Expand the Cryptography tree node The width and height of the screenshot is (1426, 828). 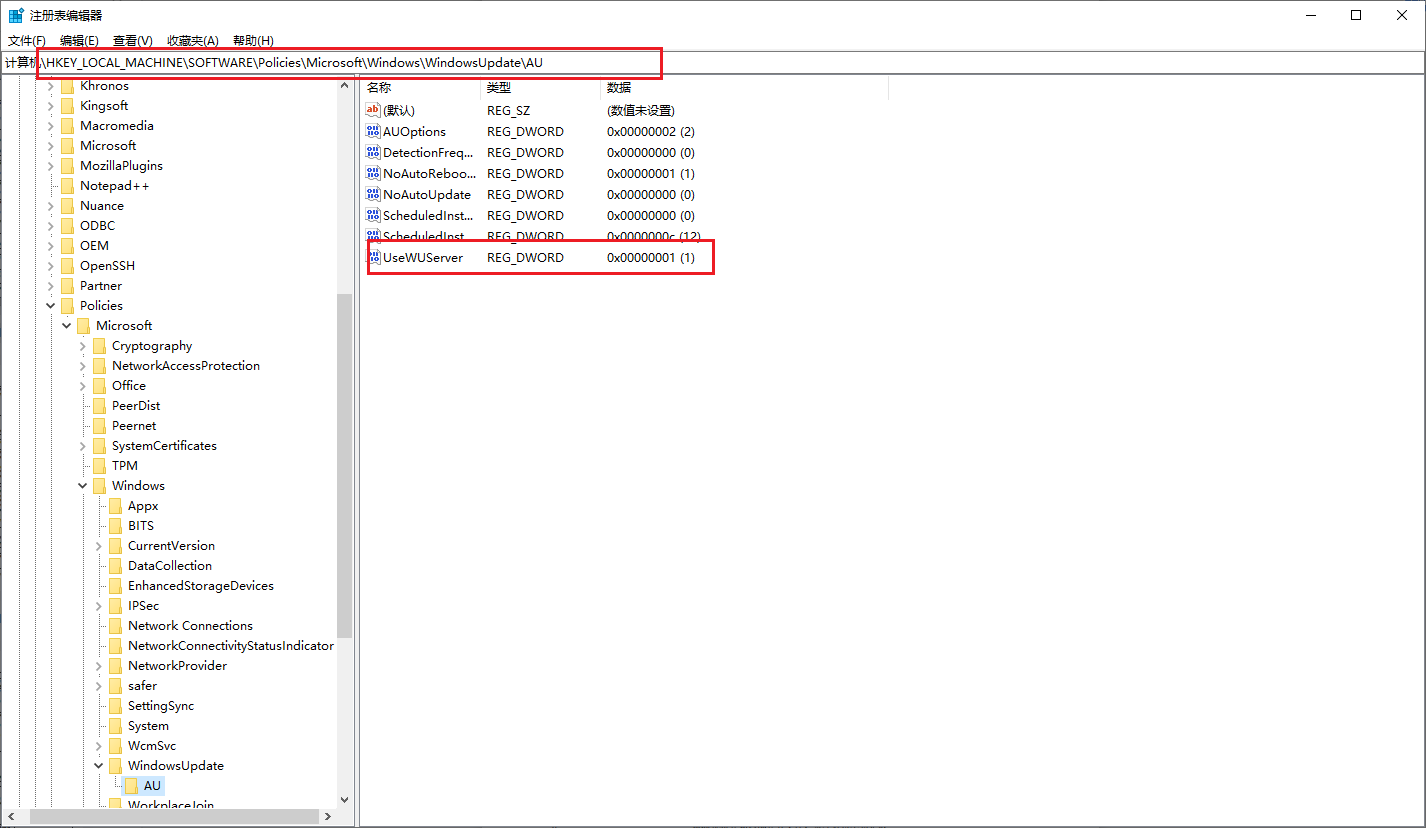[x=82, y=345]
